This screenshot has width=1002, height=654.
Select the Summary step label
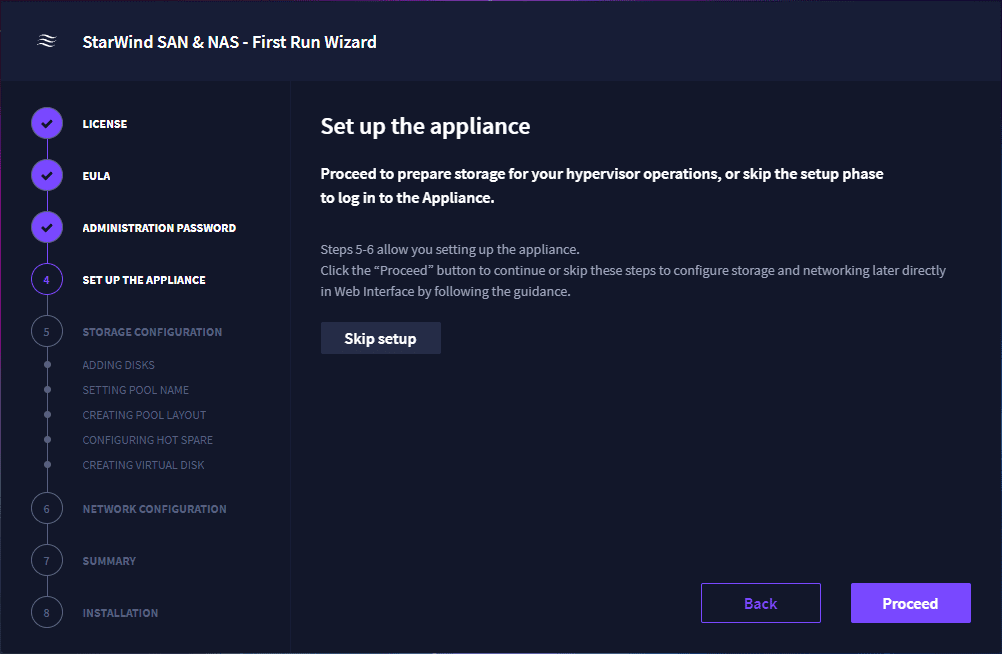click(109, 561)
